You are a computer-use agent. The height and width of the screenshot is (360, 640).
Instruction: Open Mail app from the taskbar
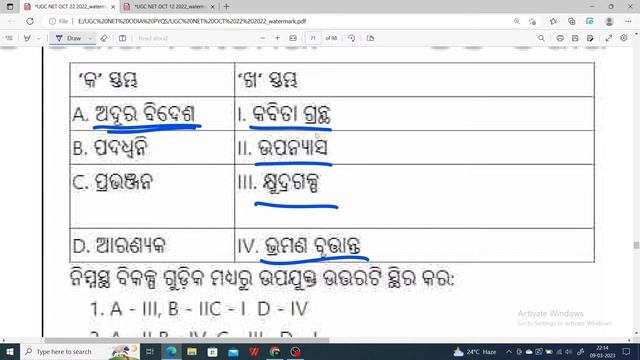233,351
